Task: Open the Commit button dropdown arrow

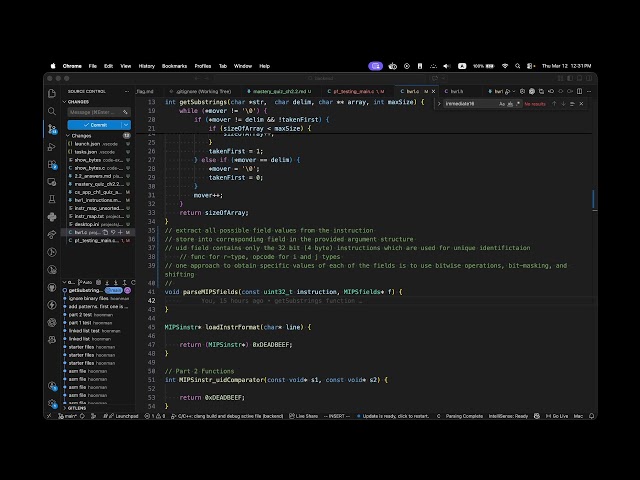Action: 126,124
